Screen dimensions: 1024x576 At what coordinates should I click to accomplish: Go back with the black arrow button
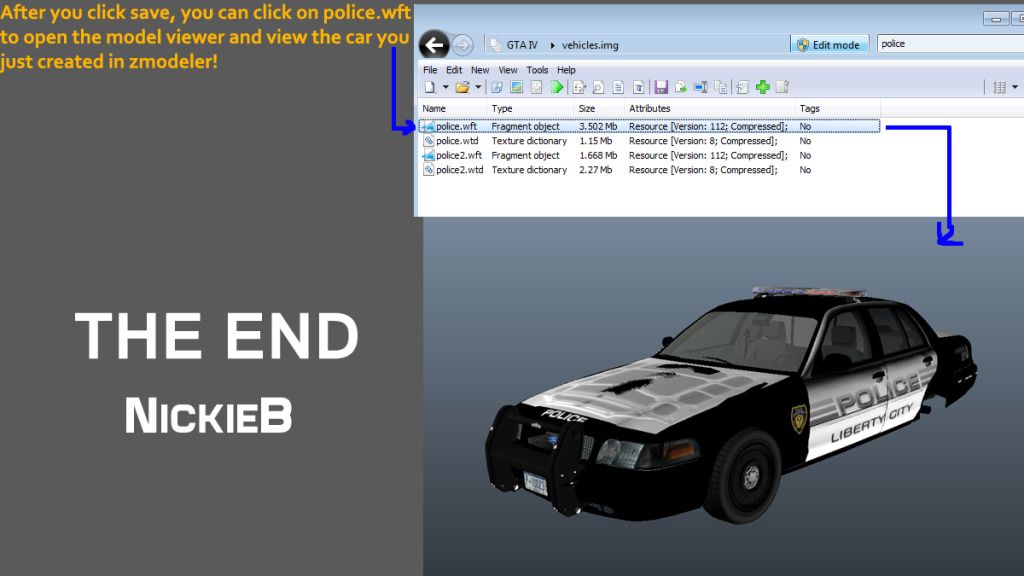pos(434,45)
